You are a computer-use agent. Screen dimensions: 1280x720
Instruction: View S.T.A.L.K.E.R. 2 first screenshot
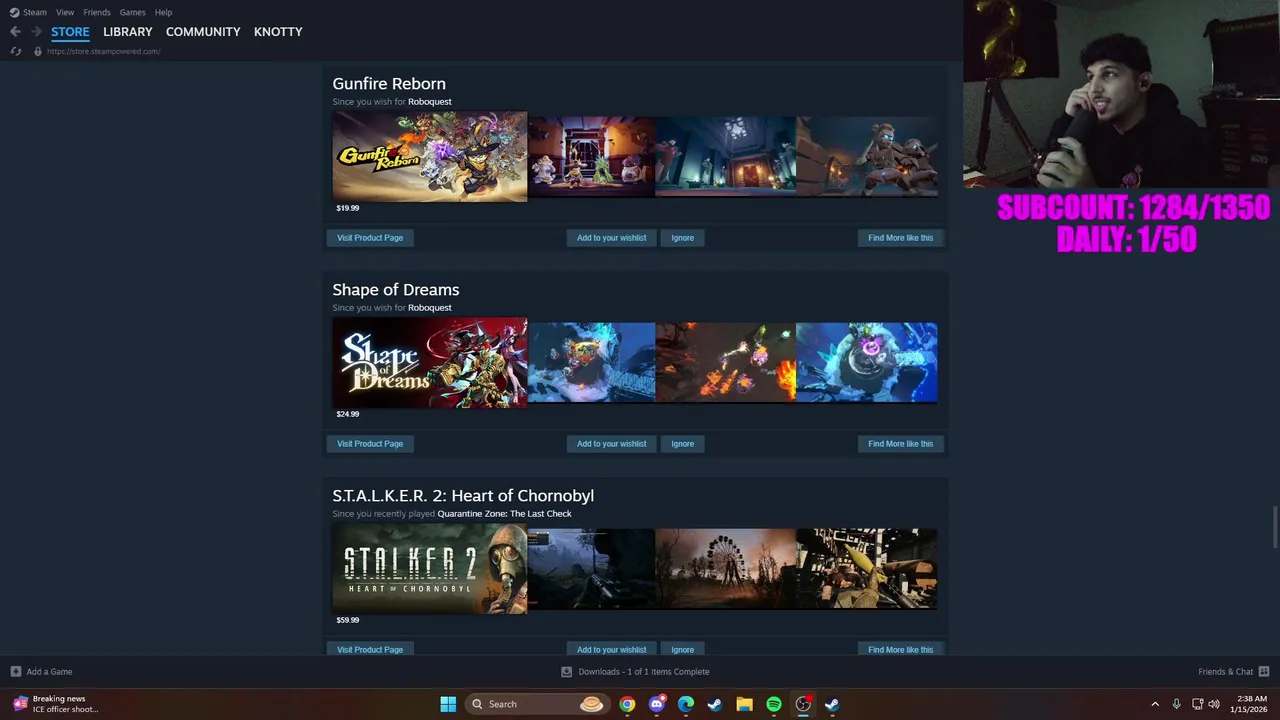pyautogui.click(x=592, y=569)
